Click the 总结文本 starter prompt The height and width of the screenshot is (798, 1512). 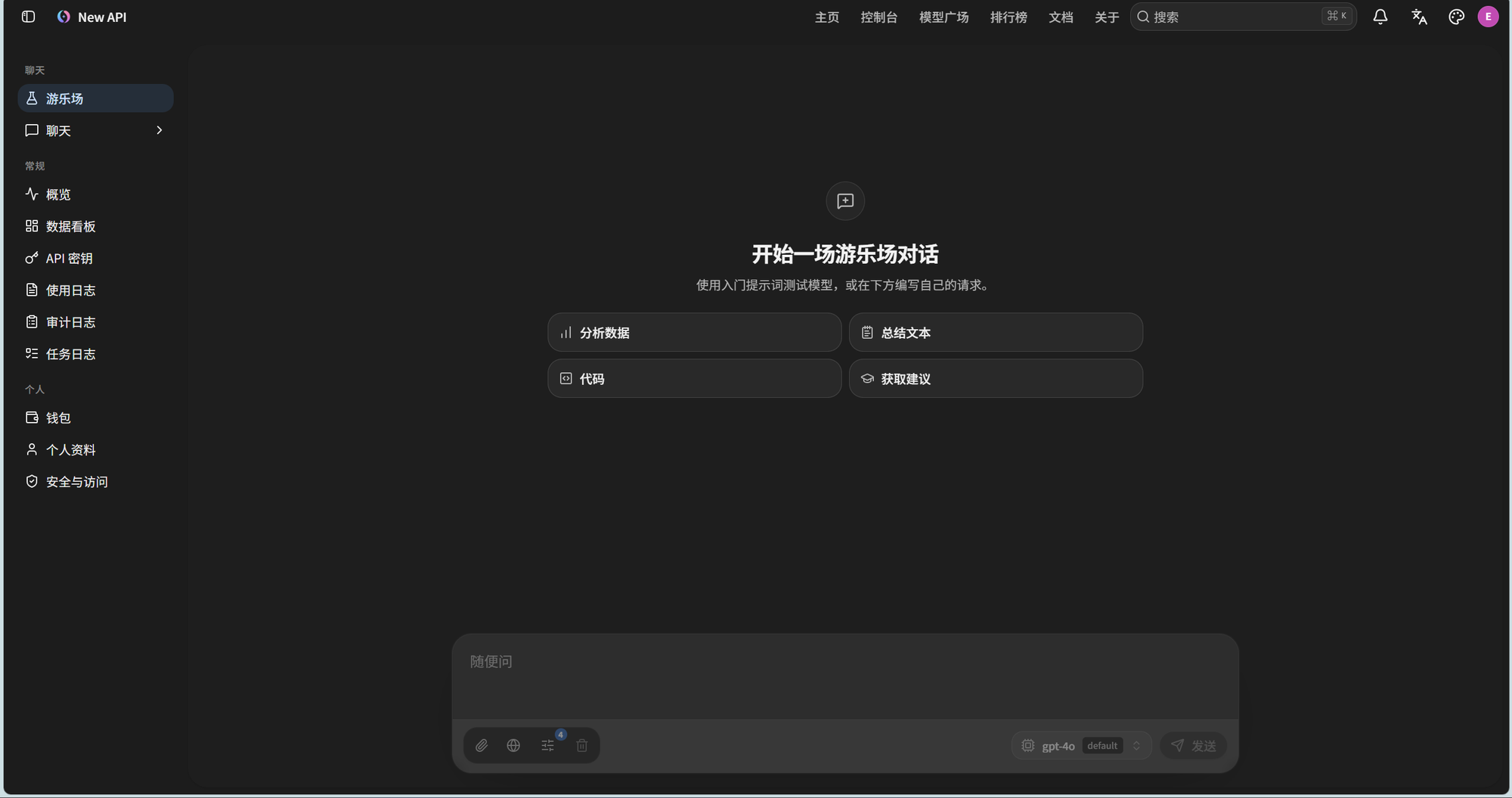point(996,333)
